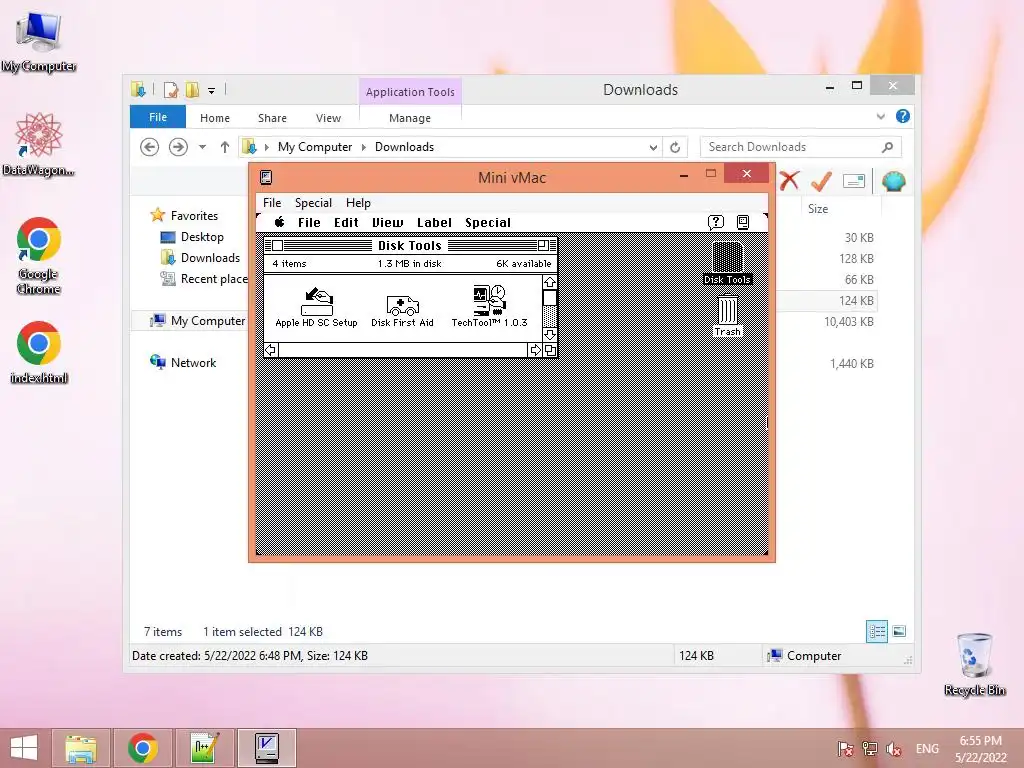Open the classic Mac Apple menu
Image resolution: width=1024 pixels, height=768 pixels.
[280, 222]
